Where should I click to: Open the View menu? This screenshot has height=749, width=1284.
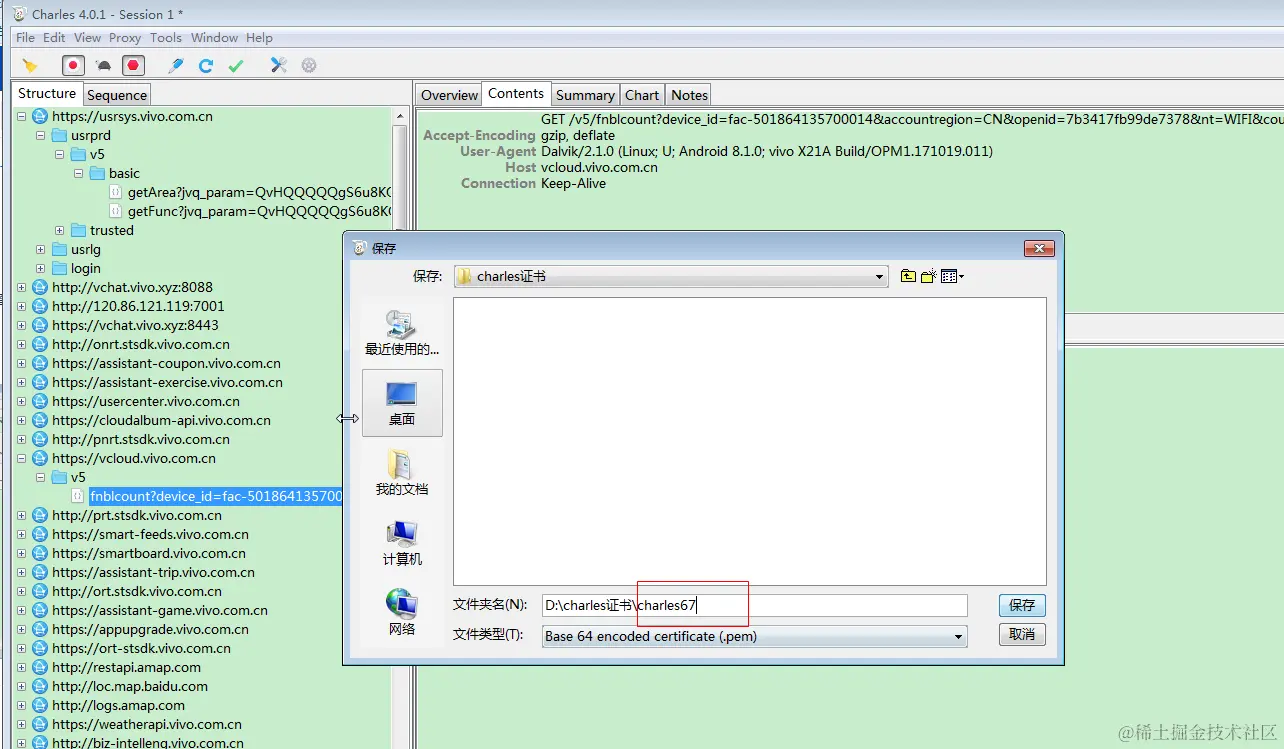88,38
